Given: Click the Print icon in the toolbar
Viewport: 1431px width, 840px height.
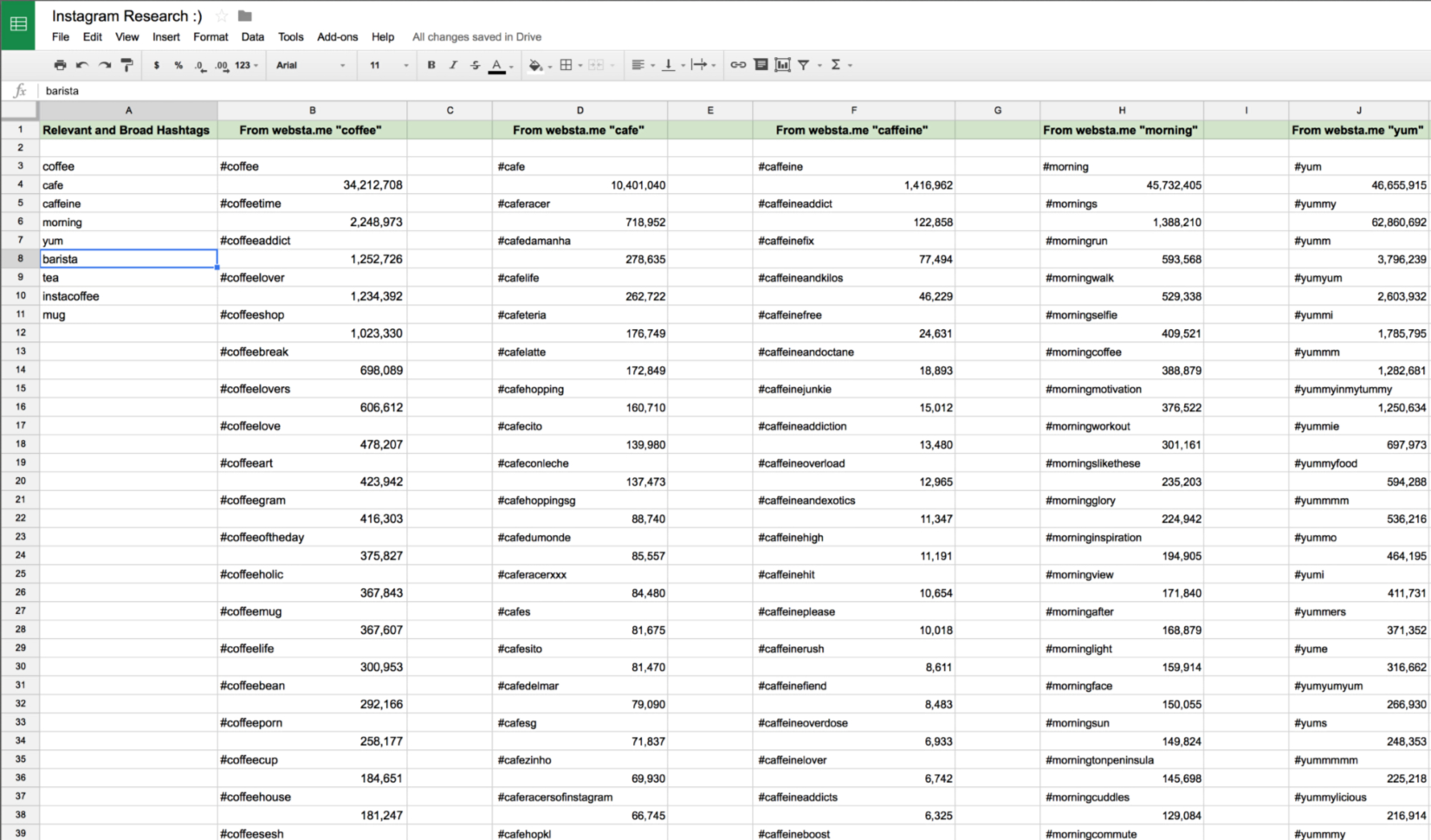Looking at the screenshot, I should [60, 65].
